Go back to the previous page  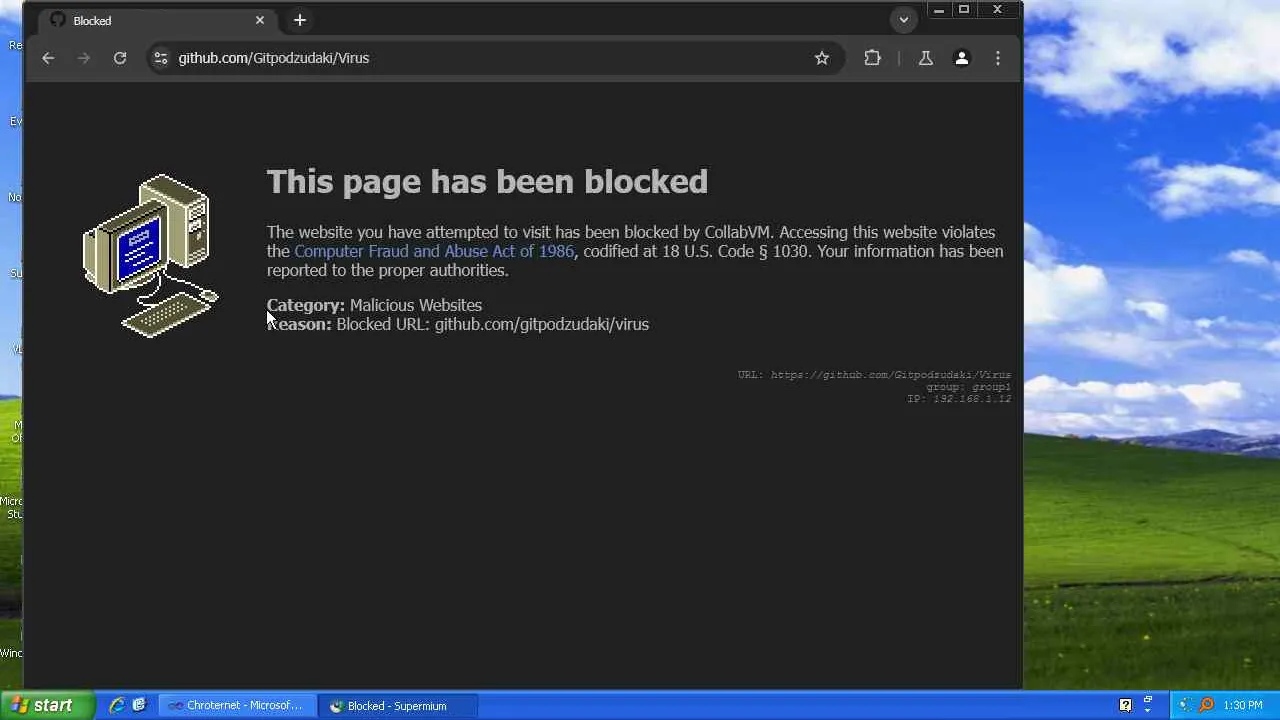pos(48,58)
